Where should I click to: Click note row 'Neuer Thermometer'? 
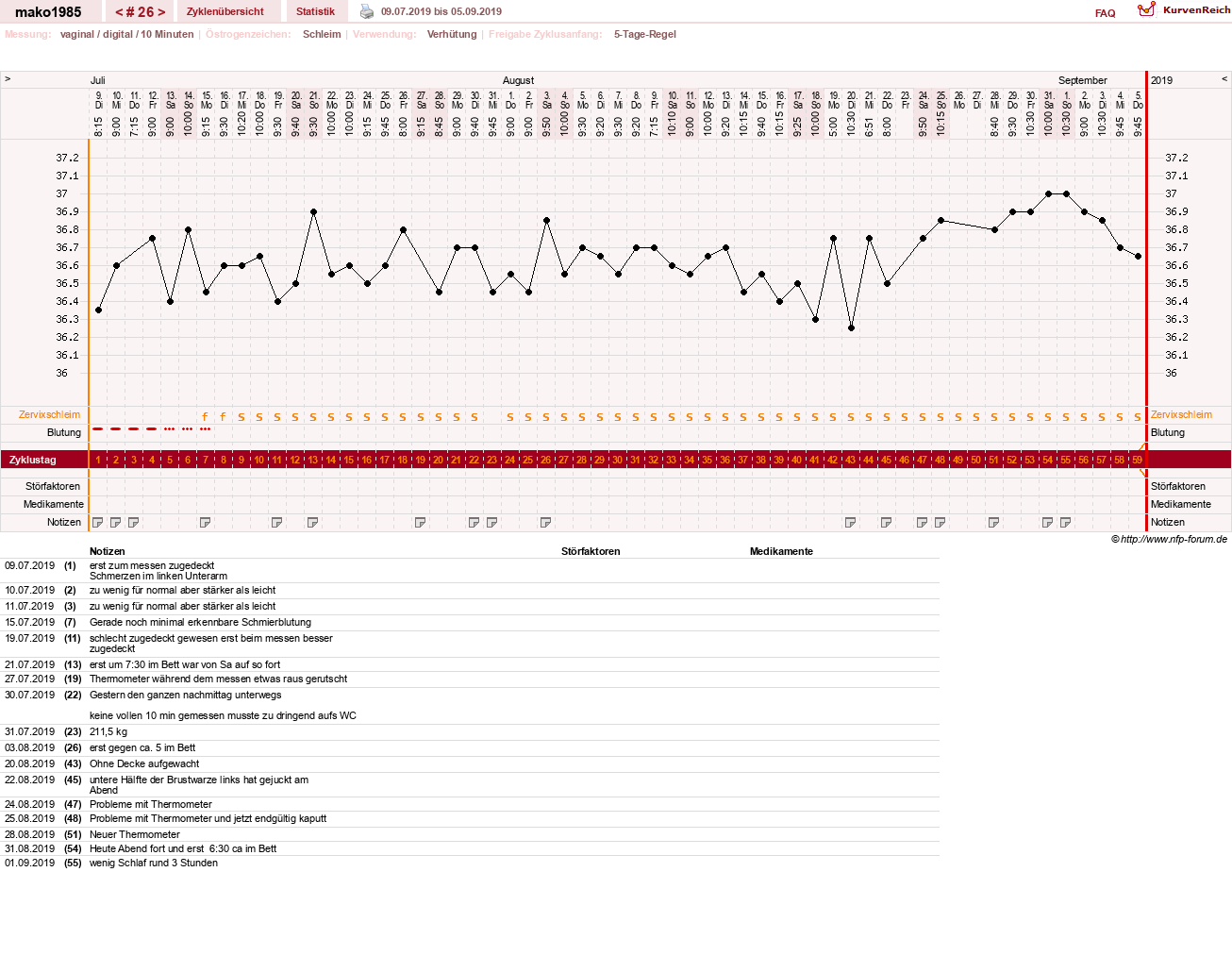[135, 834]
